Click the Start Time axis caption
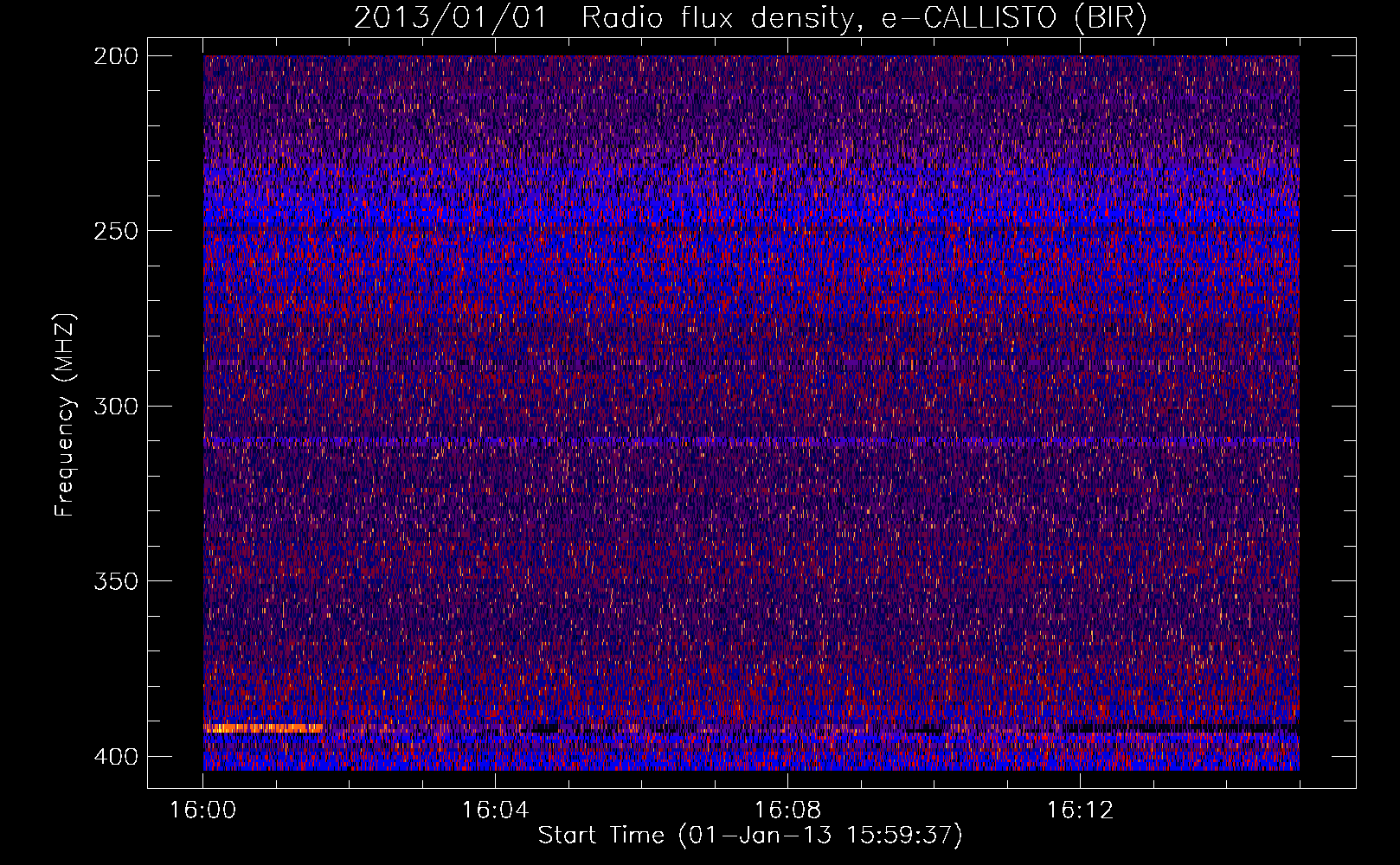 [750, 836]
